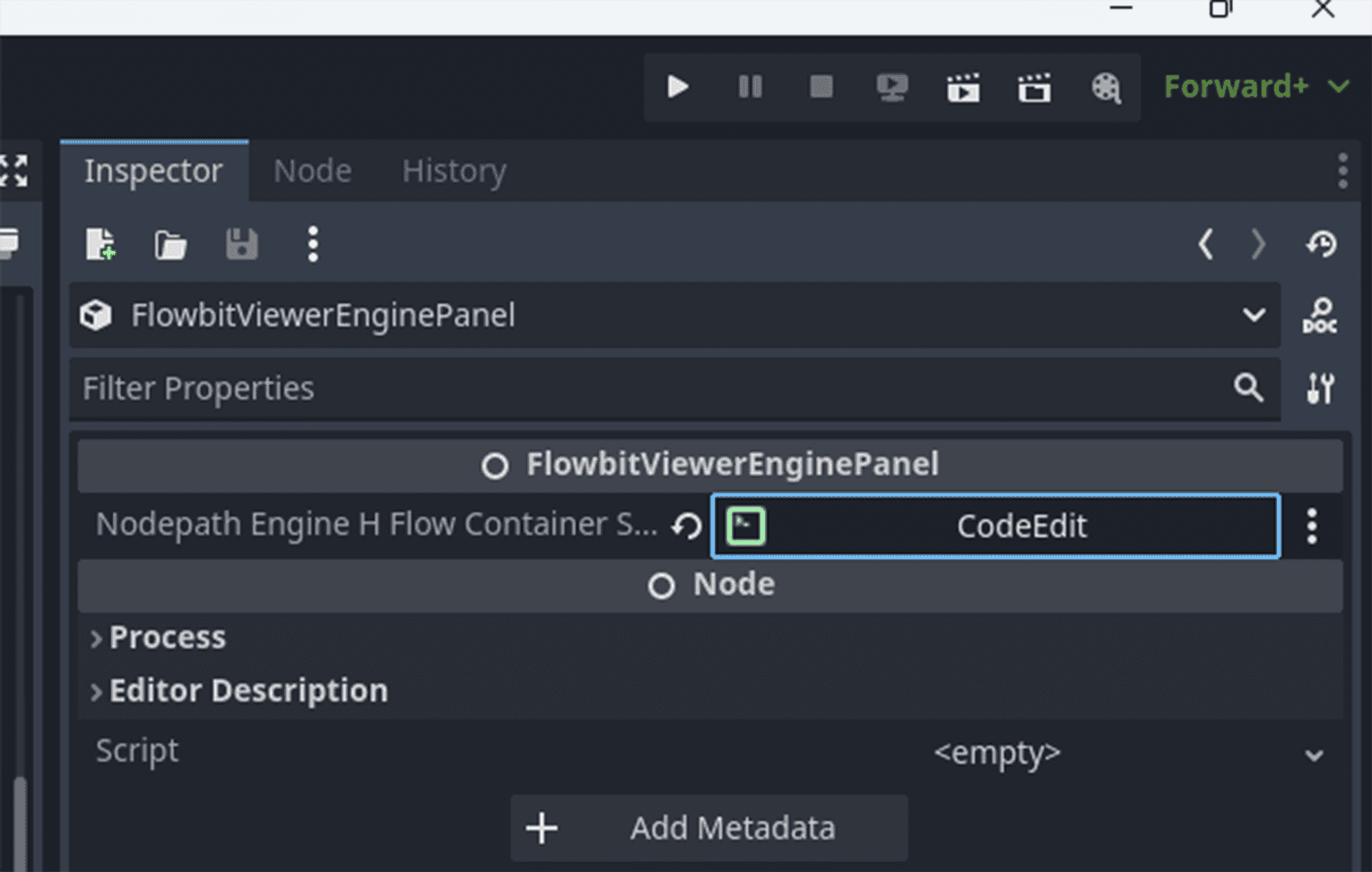Load an existing resource from disk
1372x872 pixels.
pyautogui.click(x=170, y=244)
